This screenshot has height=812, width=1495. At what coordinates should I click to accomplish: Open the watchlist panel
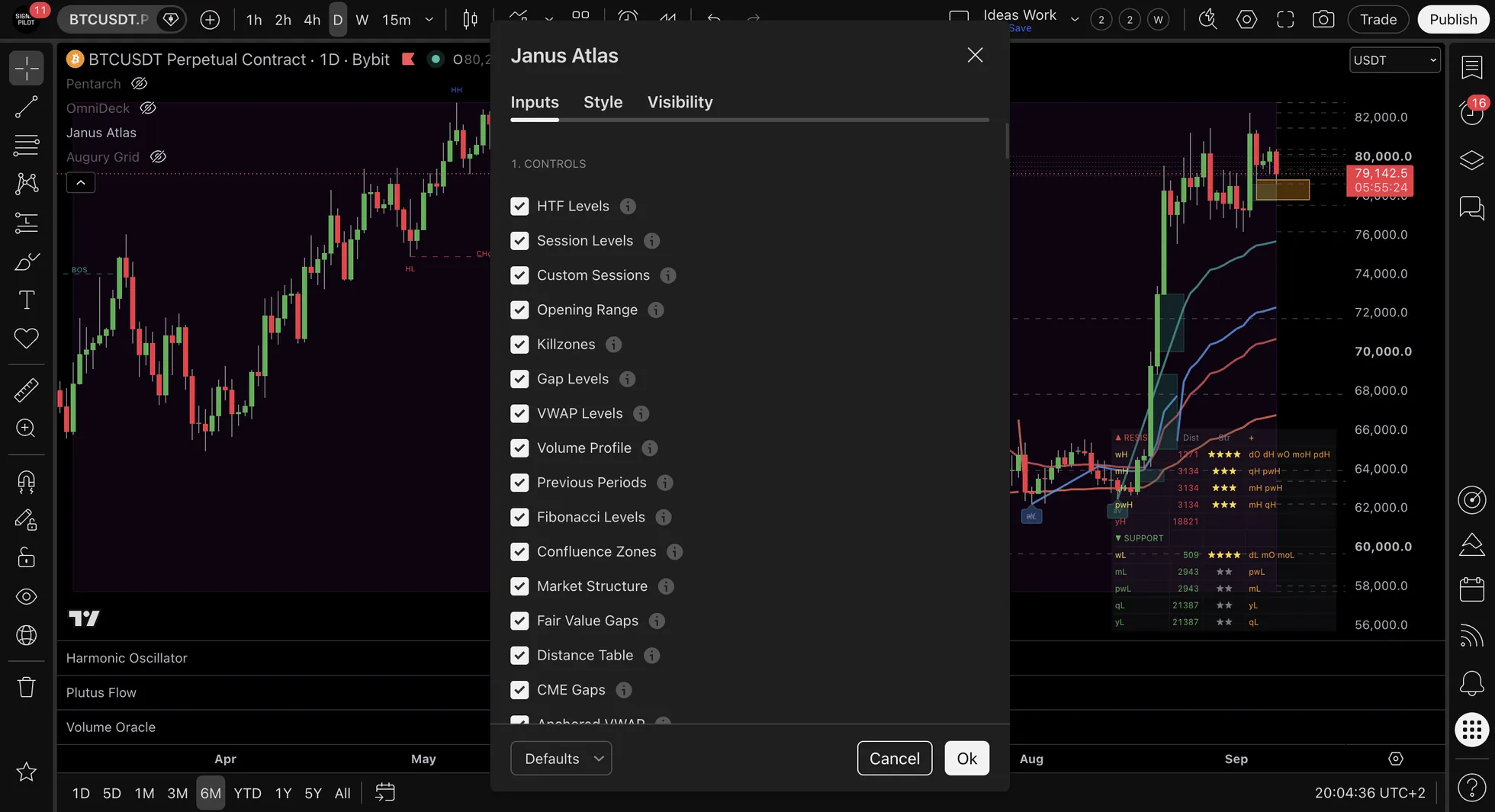(x=1471, y=67)
